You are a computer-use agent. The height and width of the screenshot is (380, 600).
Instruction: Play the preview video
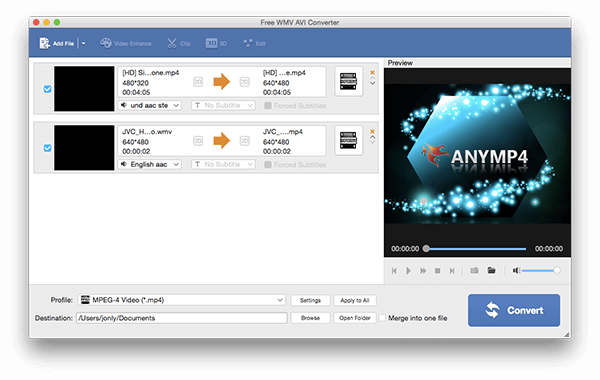tap(408, 271)
